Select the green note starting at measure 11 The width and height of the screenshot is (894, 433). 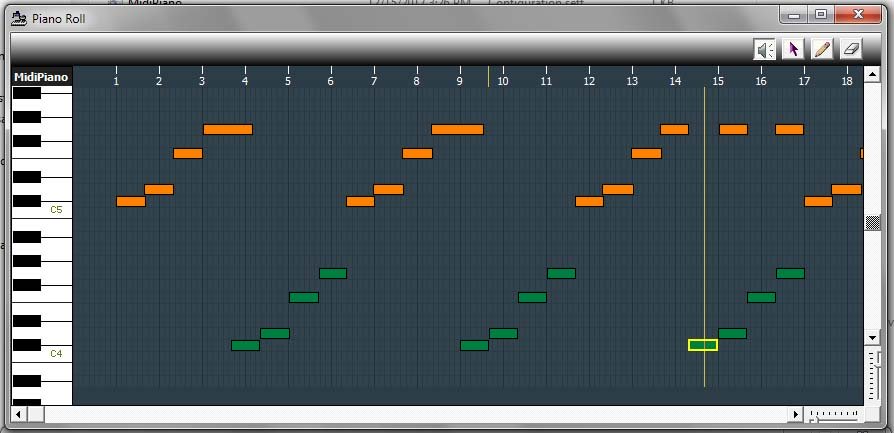tap(561, 273)
